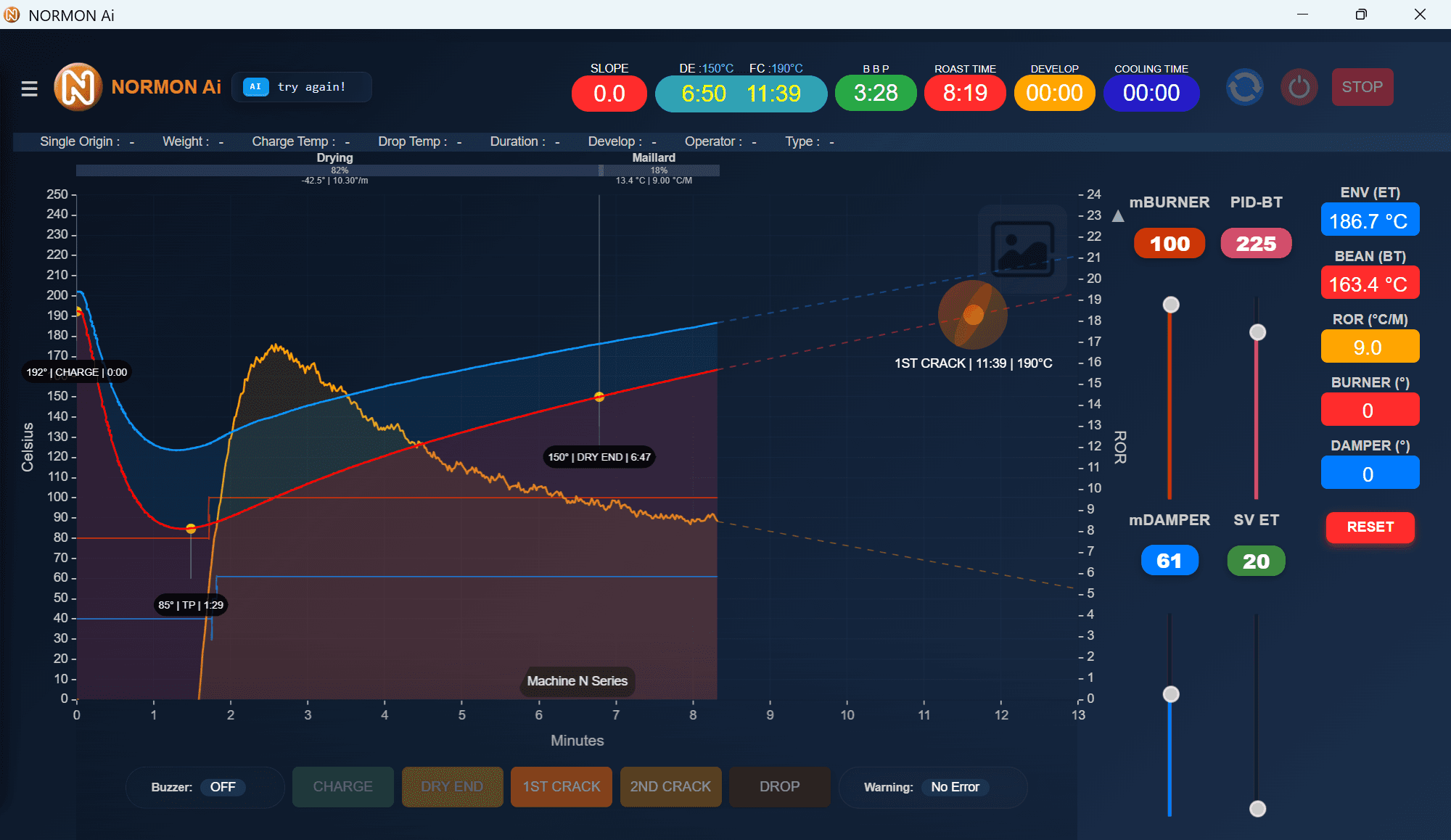Toggle the Buzzer OFF switch
The image size is (1451, 840).
coord(223,787)
